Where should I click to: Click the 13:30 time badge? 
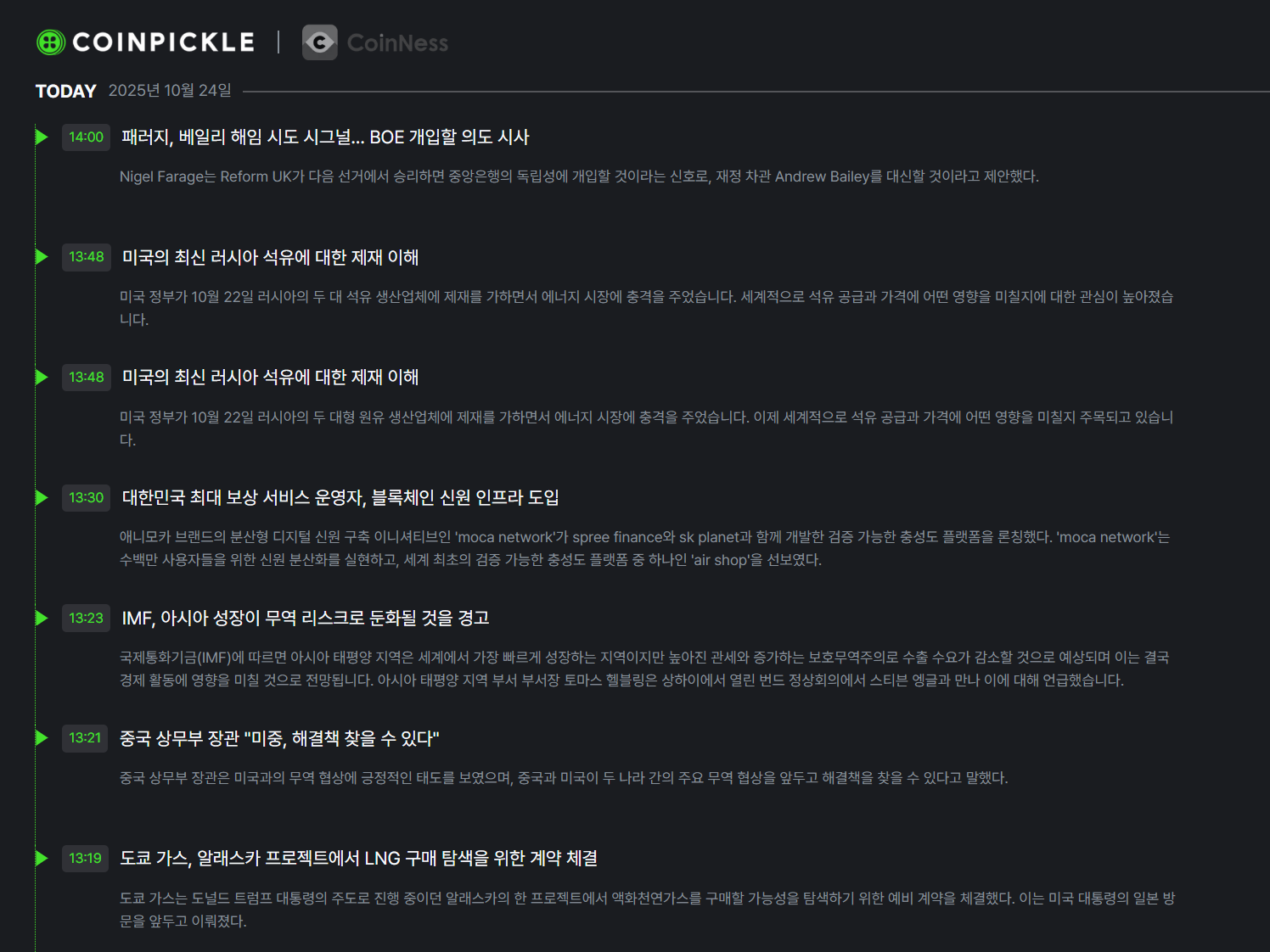[86, 498]
